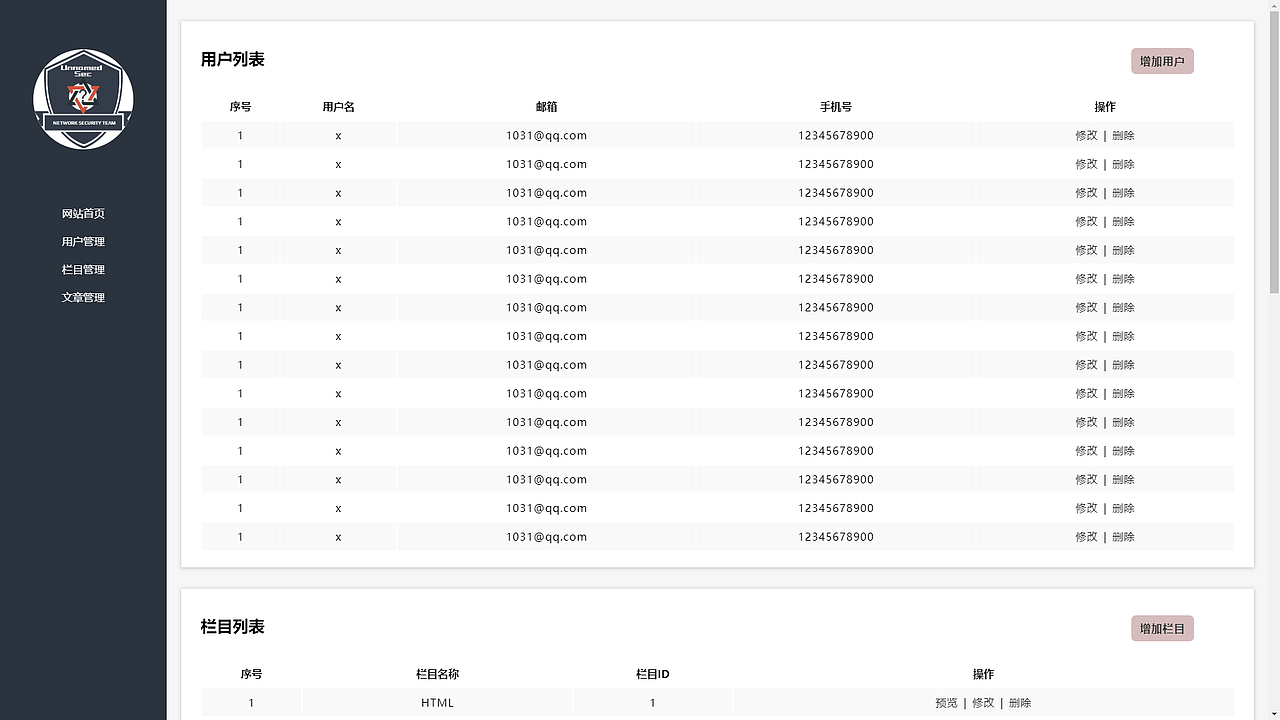Click the 邮箱 column header
The image size is (1280, 720).
(546, 107)
